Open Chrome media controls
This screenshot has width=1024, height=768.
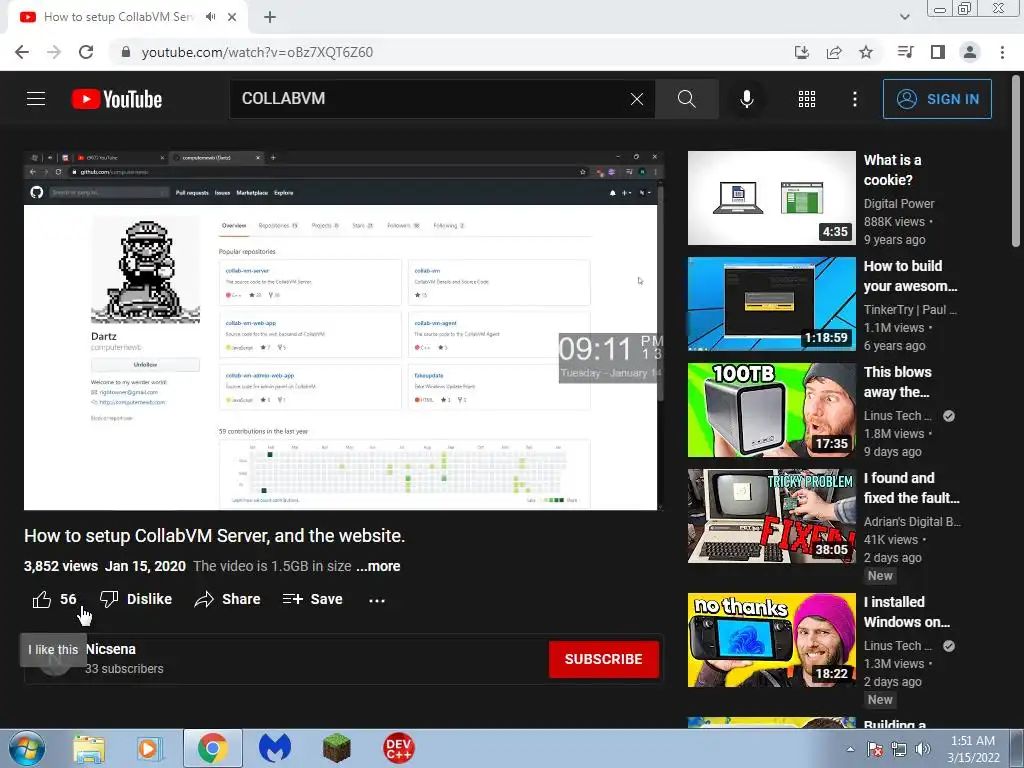point(905,52)
